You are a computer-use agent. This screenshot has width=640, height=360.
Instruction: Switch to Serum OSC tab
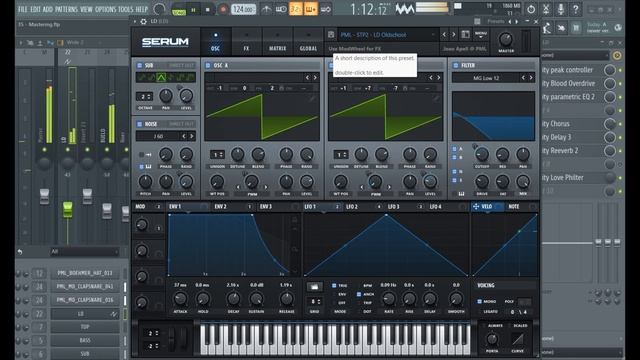click(215, 42)
